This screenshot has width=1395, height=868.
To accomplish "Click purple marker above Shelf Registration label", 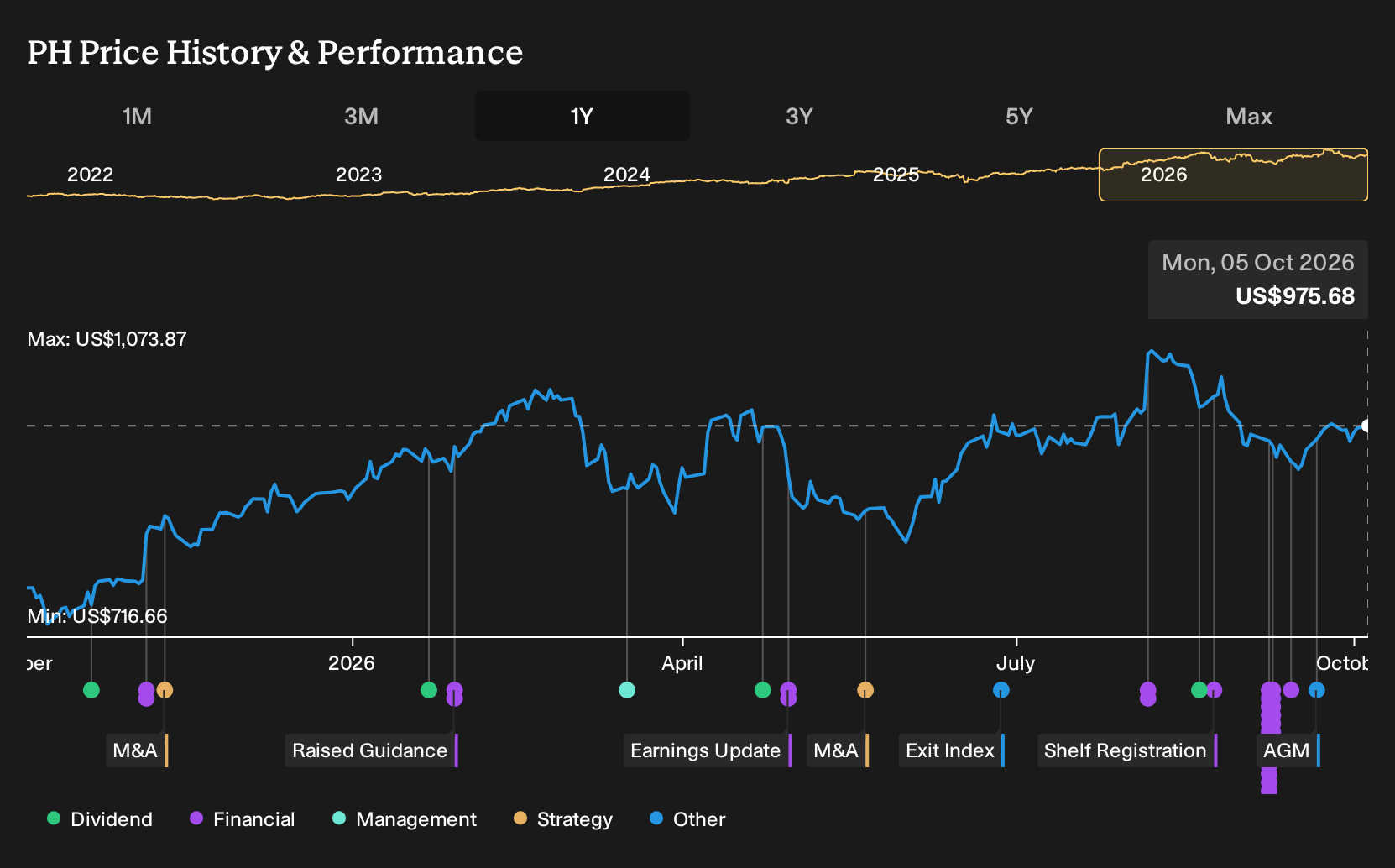I will [x=1214, y=690].
